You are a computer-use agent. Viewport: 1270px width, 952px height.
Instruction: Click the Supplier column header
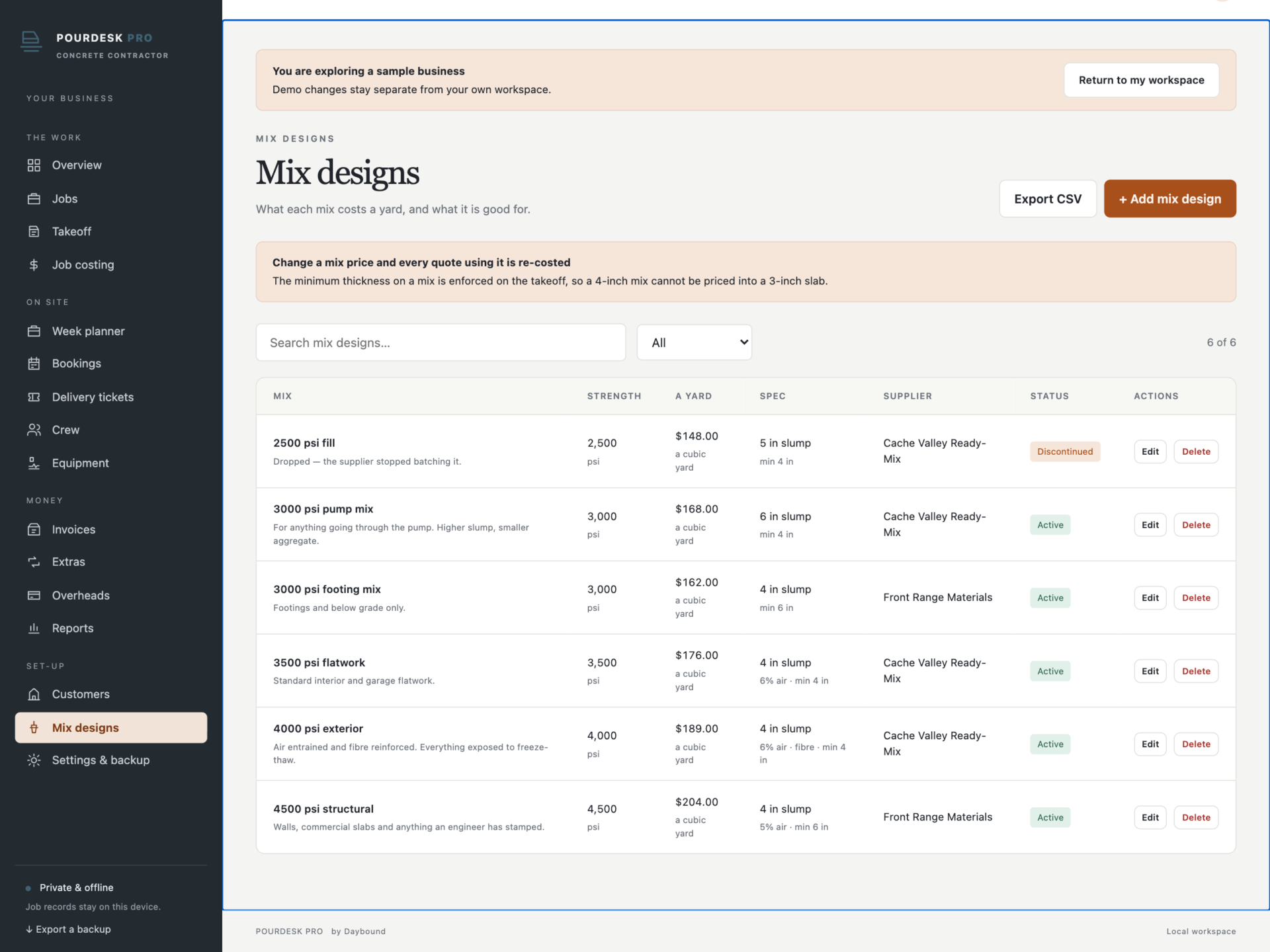click(x=908, y=396)
